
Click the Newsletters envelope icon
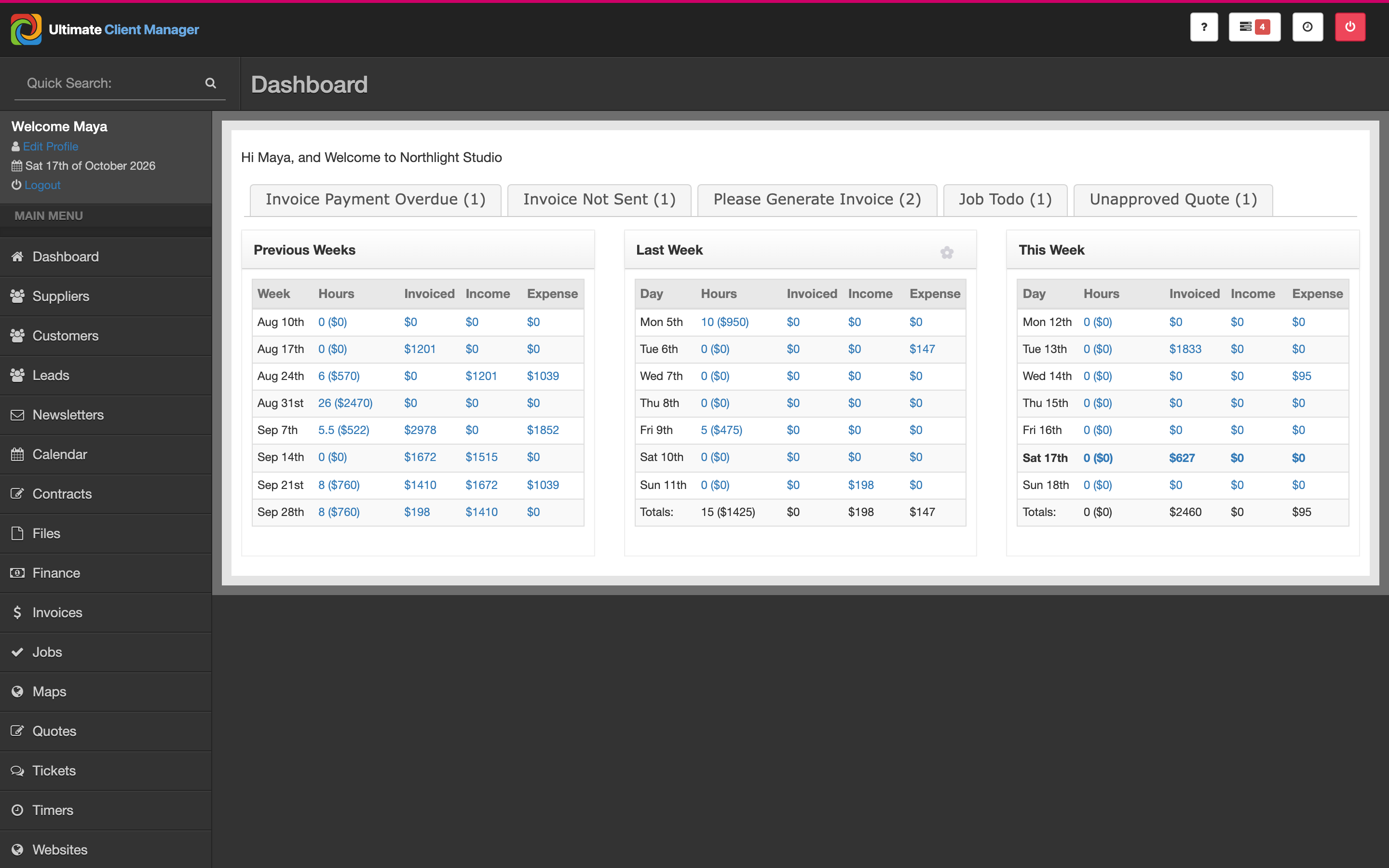coord(17,415)
